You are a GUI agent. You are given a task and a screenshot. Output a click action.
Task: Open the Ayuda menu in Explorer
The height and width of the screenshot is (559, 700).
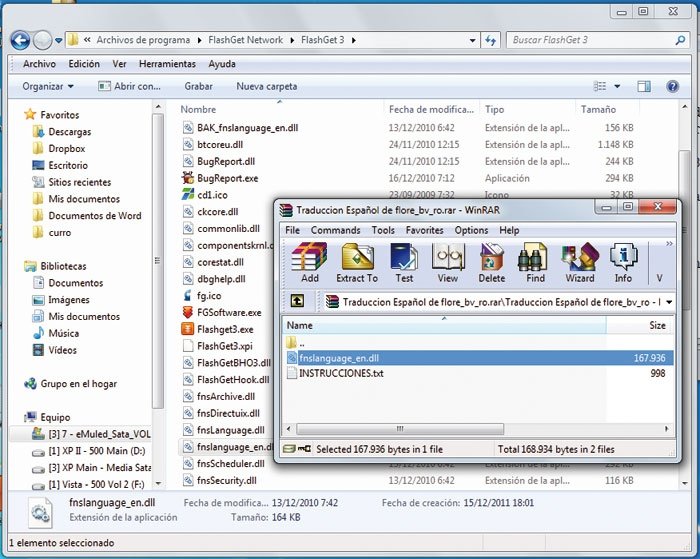(222, 64)
